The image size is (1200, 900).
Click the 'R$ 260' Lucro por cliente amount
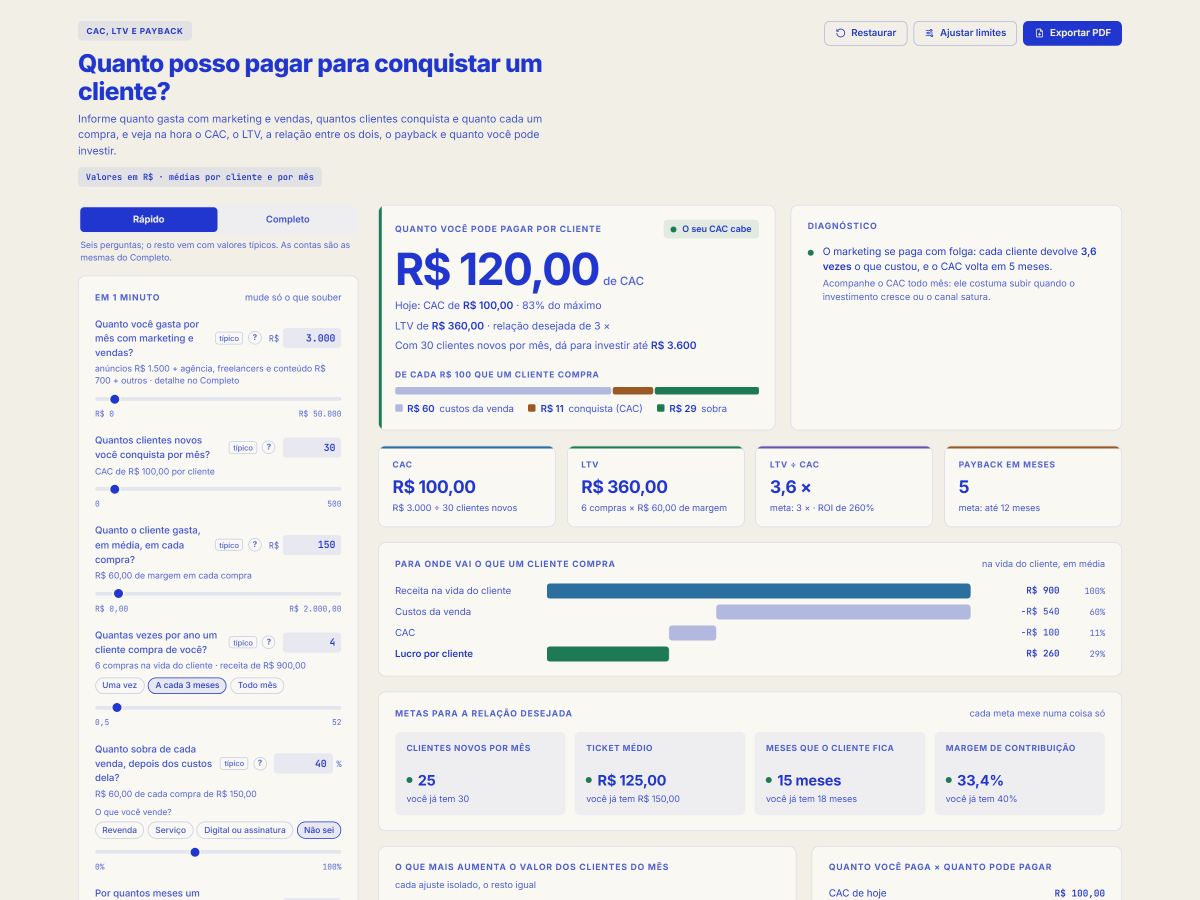pos(1042,654)
